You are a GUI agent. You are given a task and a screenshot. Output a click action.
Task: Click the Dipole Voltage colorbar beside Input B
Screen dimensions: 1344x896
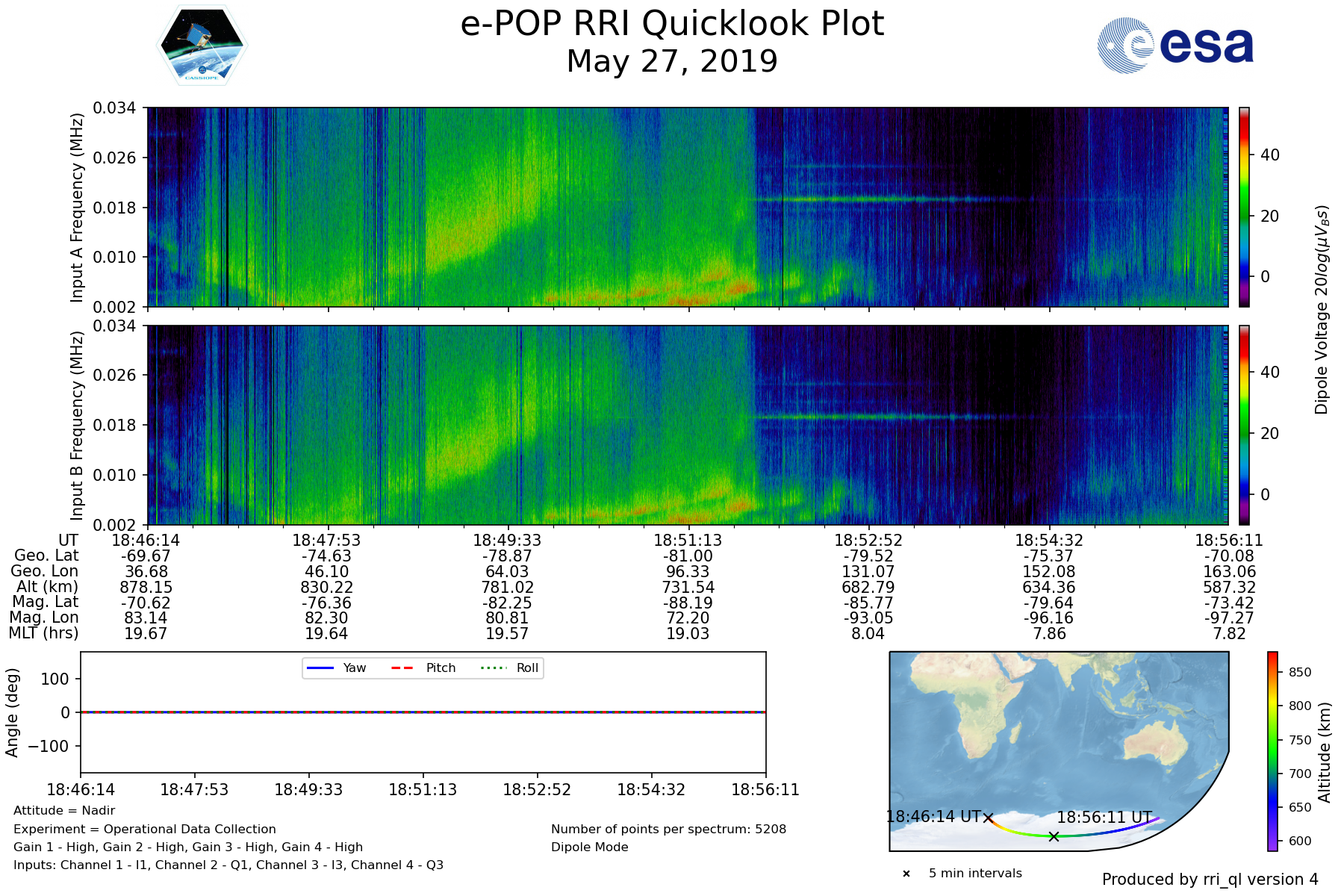pos(1245,425)
